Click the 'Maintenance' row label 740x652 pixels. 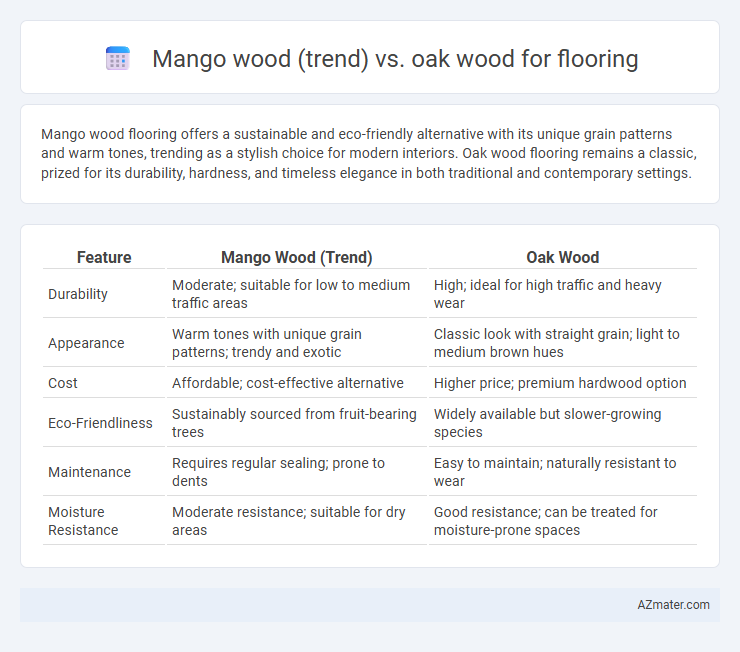pos(89,472)
